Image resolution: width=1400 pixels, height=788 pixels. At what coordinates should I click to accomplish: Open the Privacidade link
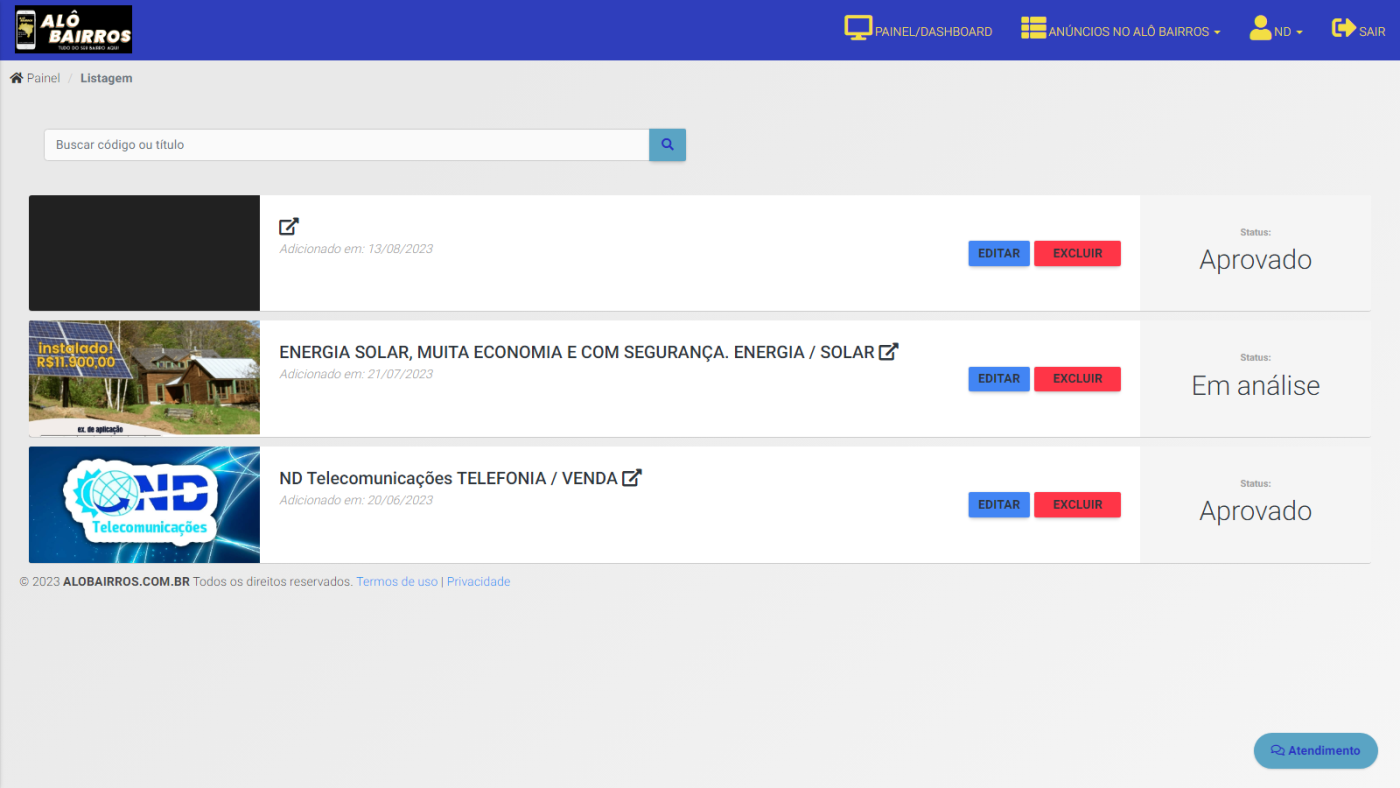(478, 582)
